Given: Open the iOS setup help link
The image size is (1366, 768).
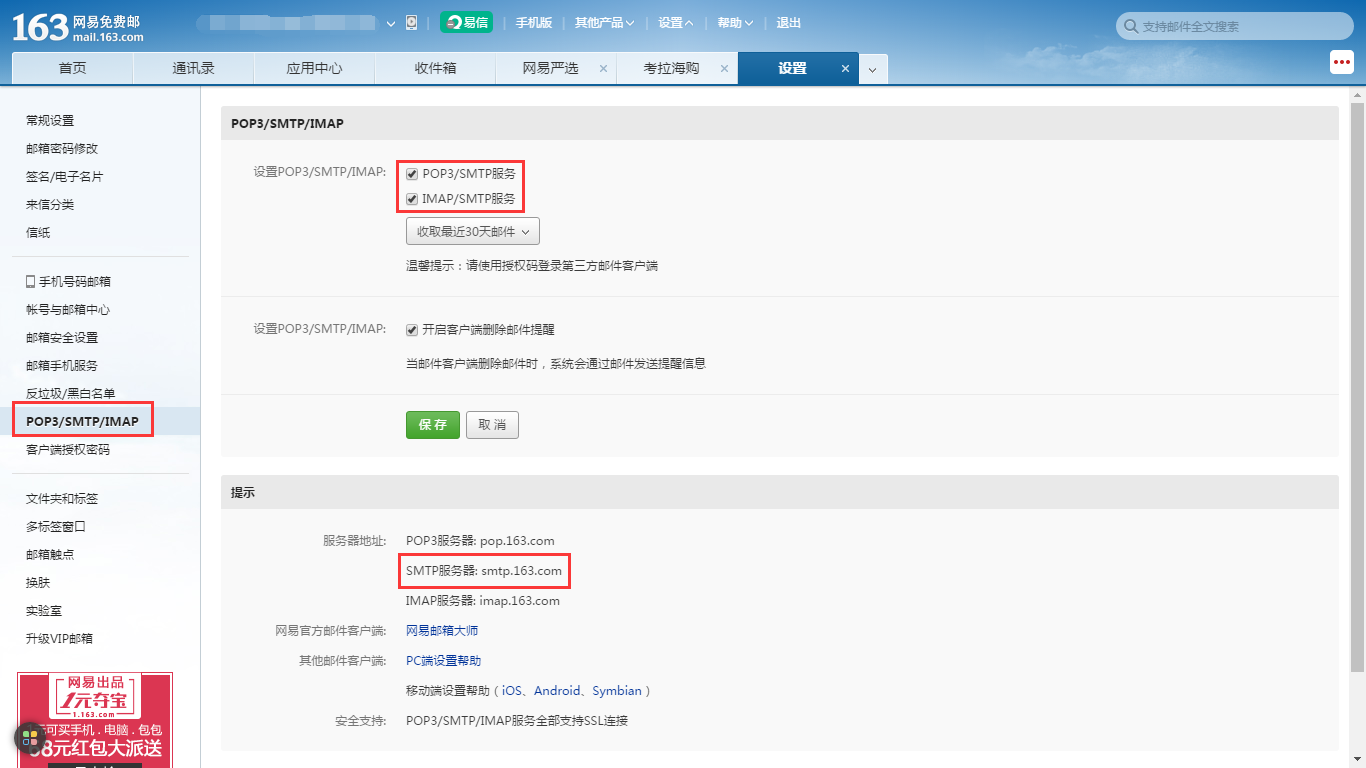Looking at the screenshot, I should pyautogui.click(x=512, y=691).
